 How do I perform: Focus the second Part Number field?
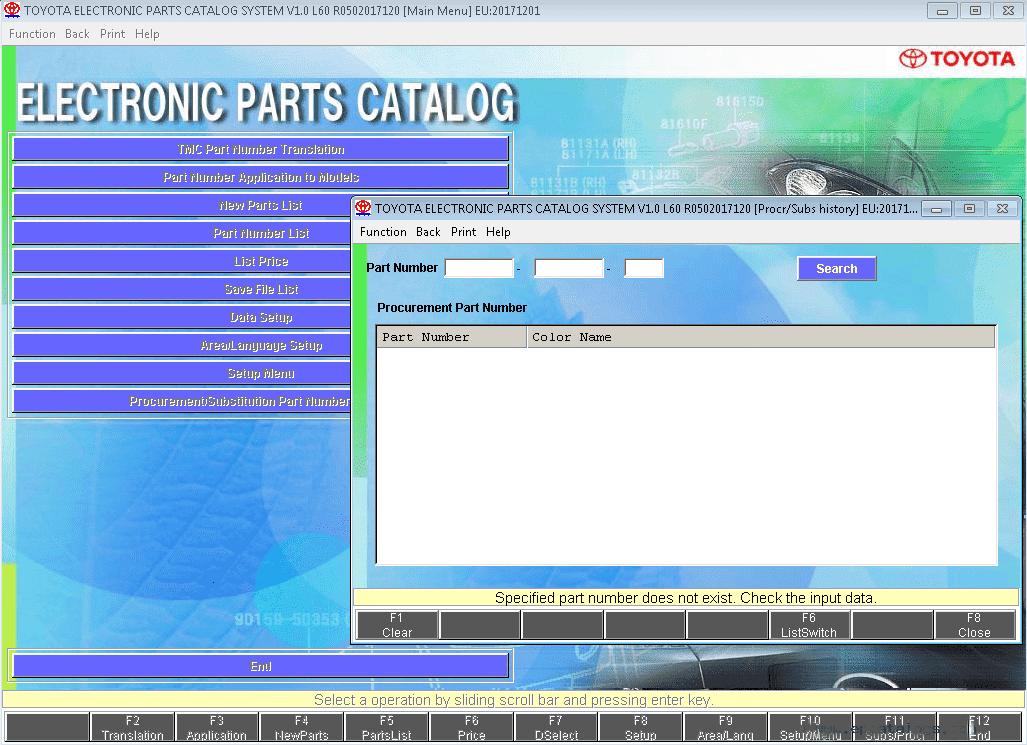coord(569,268)
